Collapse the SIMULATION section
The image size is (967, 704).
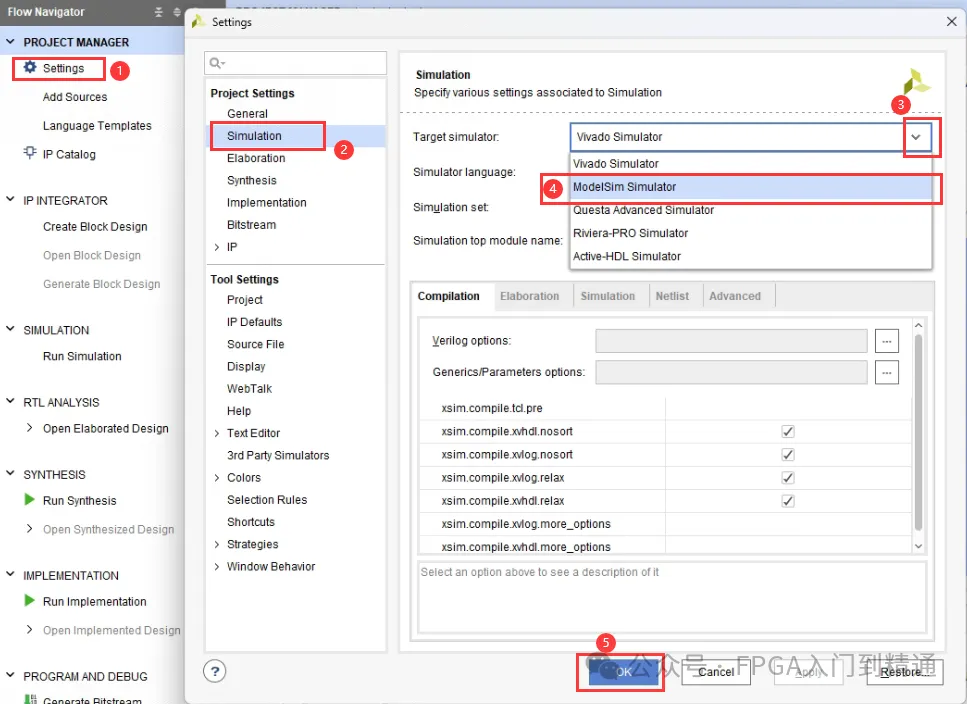(x=10, y=329)
